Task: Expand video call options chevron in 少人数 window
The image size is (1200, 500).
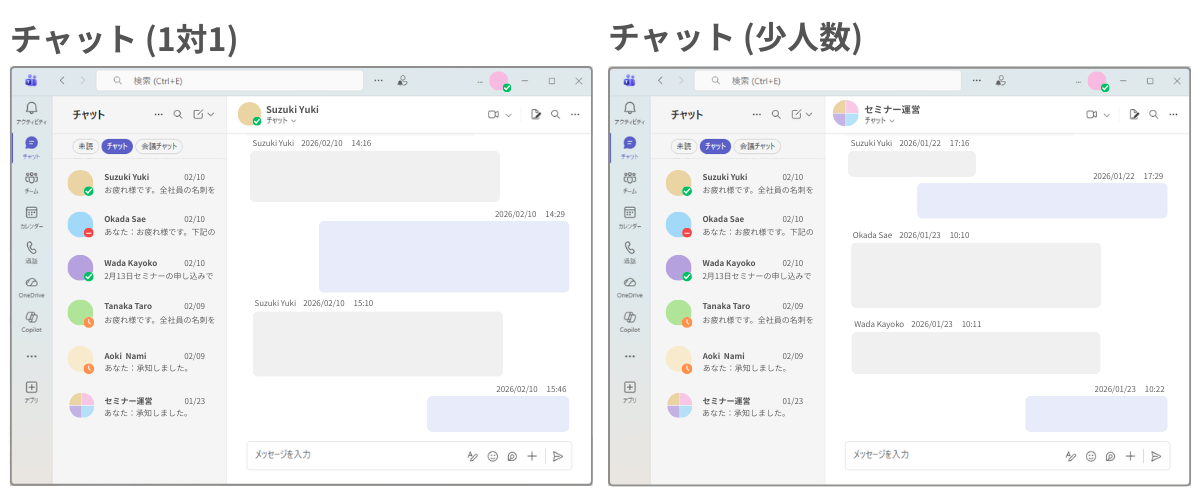Action: [x=1107, y=114]
